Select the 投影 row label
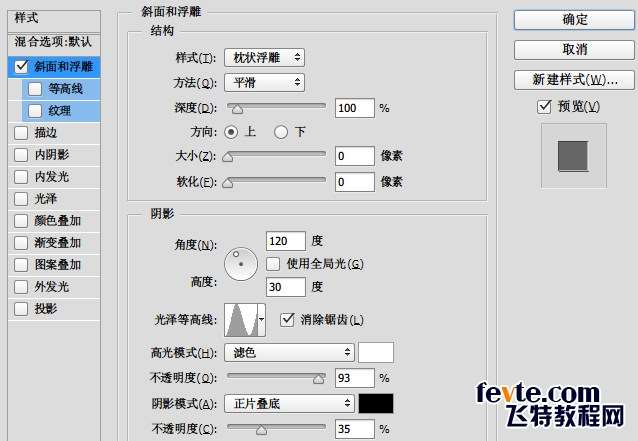 point(46,308)
